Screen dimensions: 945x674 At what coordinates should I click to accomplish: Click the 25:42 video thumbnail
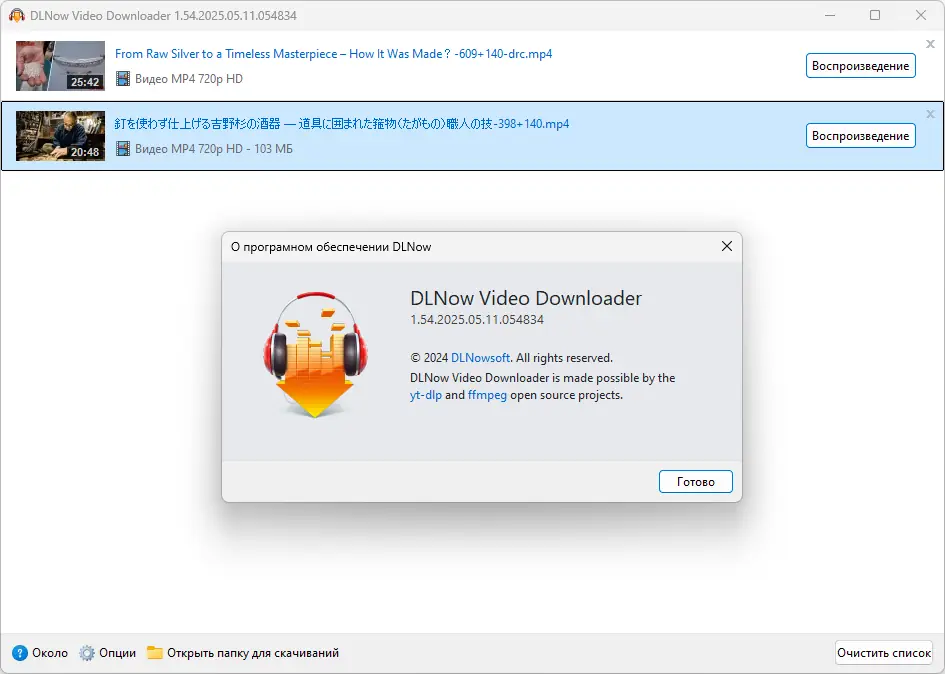pos(60,66)
